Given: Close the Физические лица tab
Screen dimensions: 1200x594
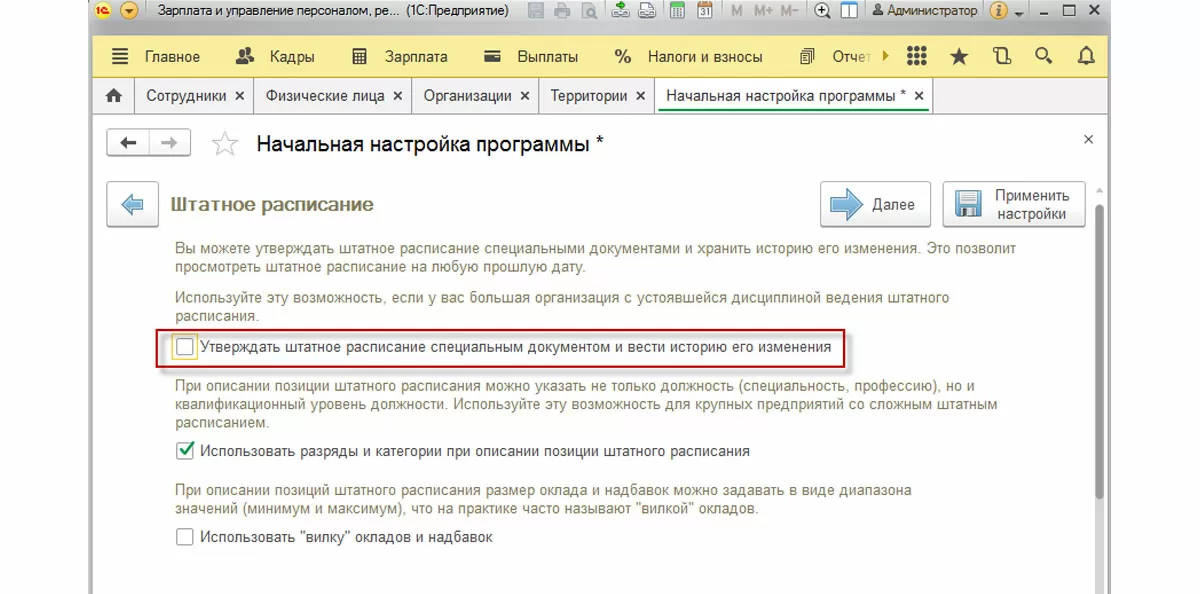Looking at the screenshot, I should coord(397,96).
